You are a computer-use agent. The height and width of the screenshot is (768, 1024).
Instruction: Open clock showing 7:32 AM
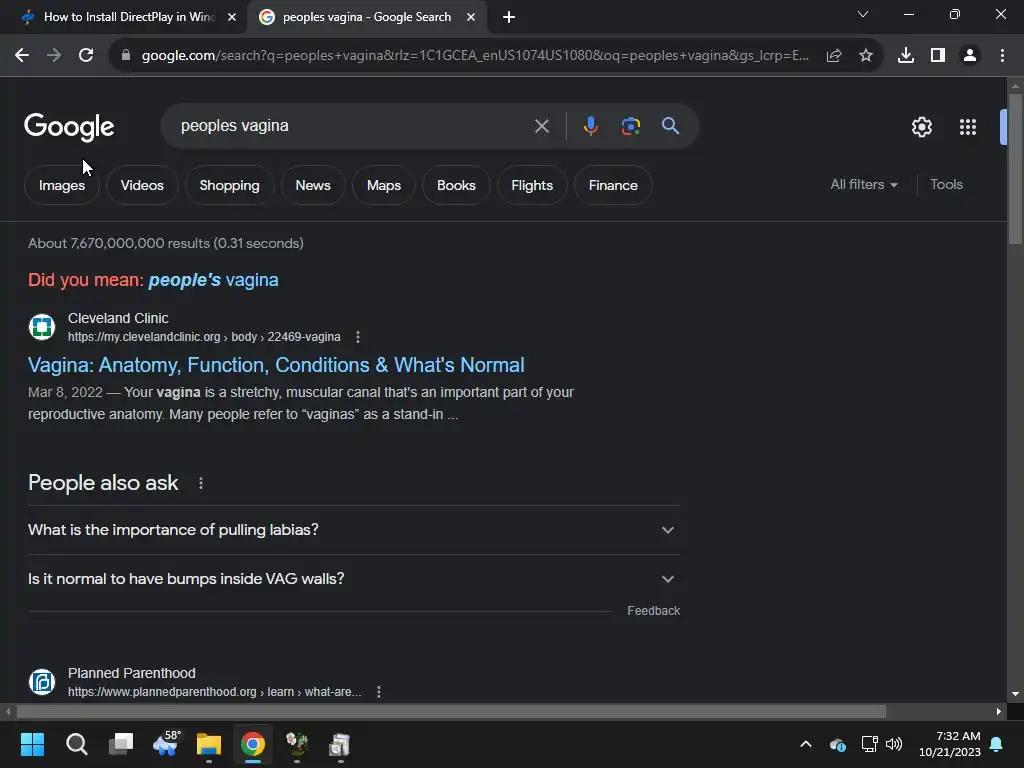point(950,744)
